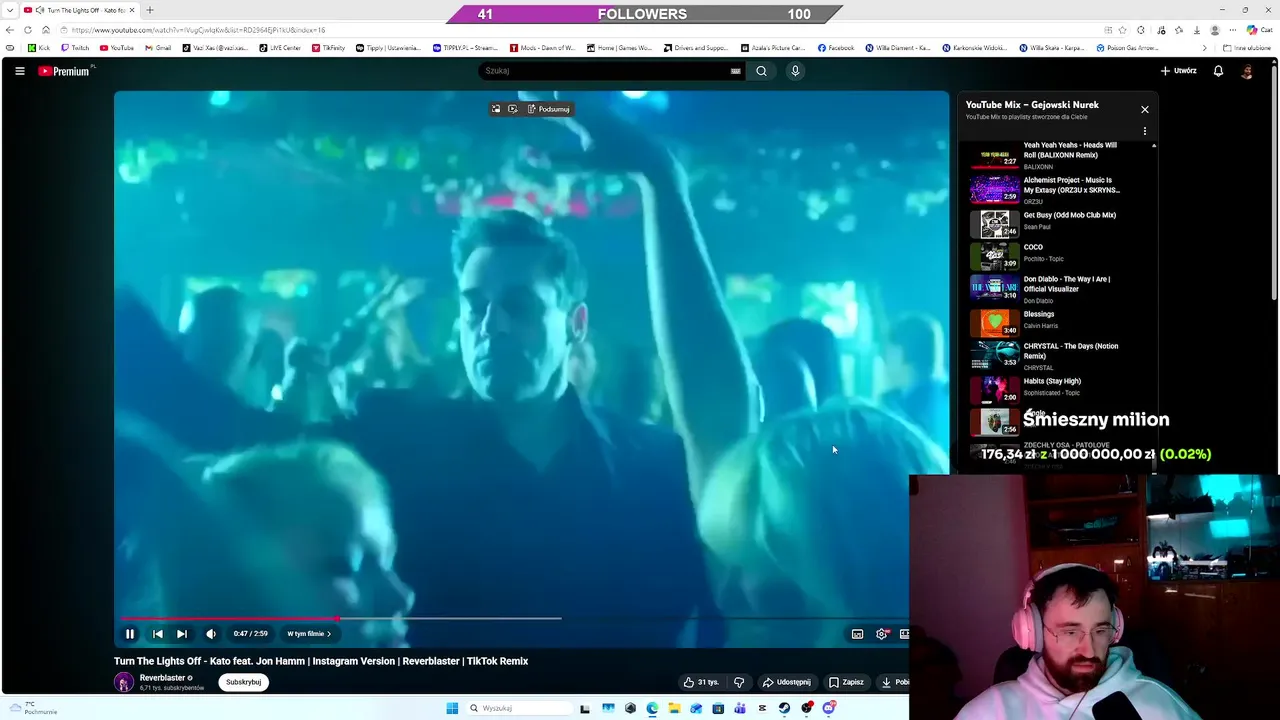Screen dimensions: 1280x720
Task: Share the video with 'Udostępnij'
Action: (x=787, y=682)
